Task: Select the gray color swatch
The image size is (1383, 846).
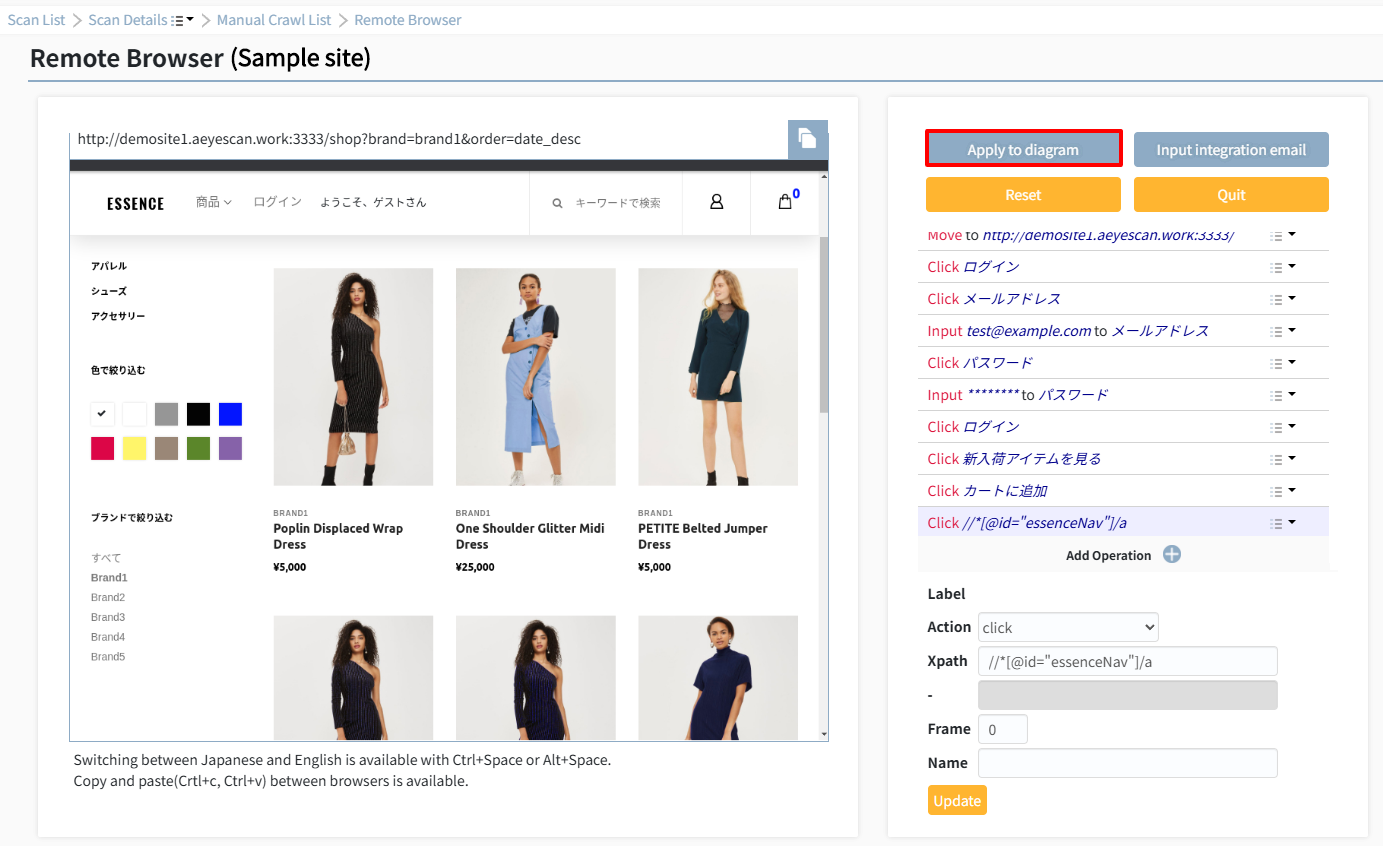Action: pos(166,414)
